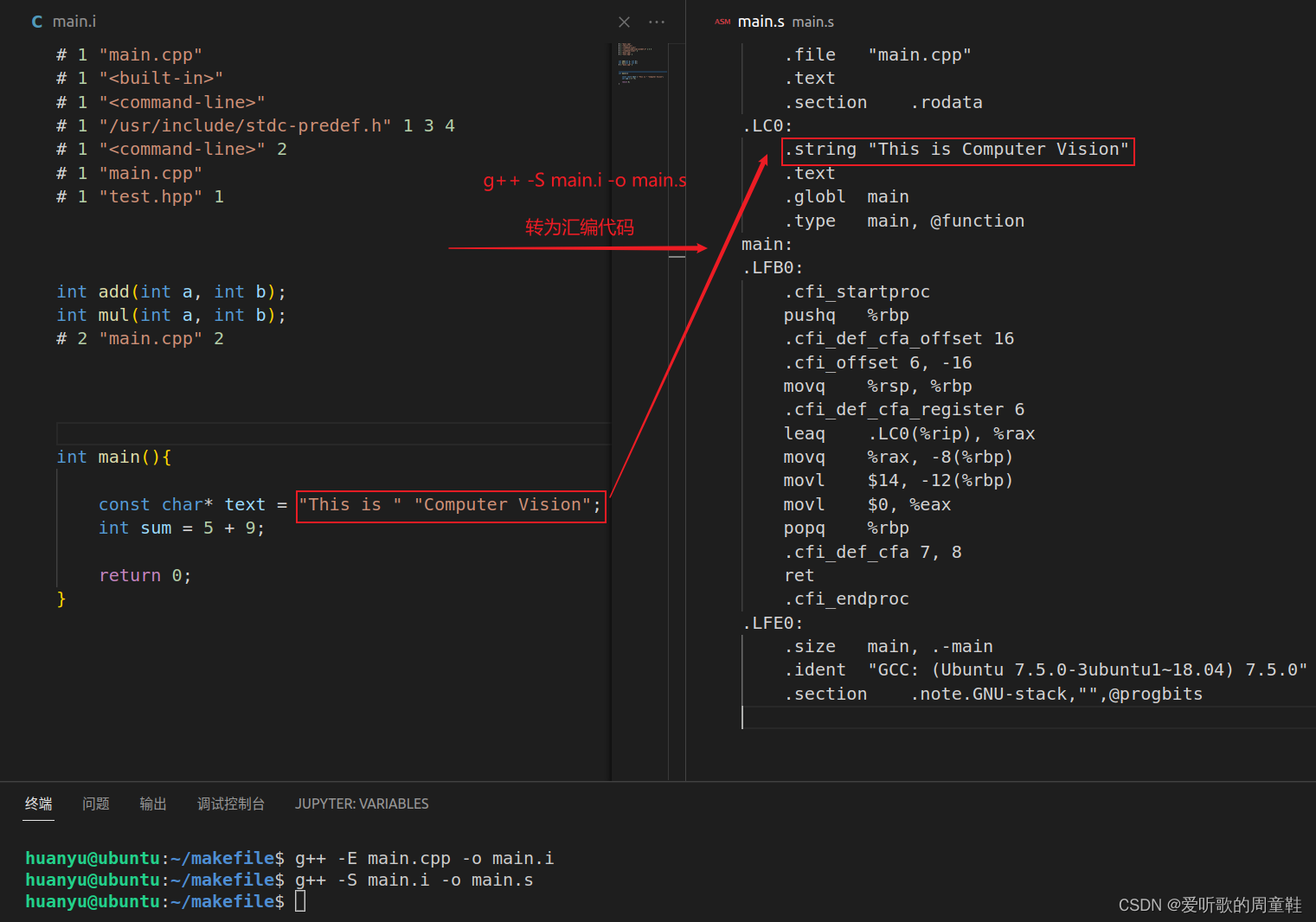Open the 调试控制台 debug console tab
The image size is (1316, 922).
click(x=231, y=804)
